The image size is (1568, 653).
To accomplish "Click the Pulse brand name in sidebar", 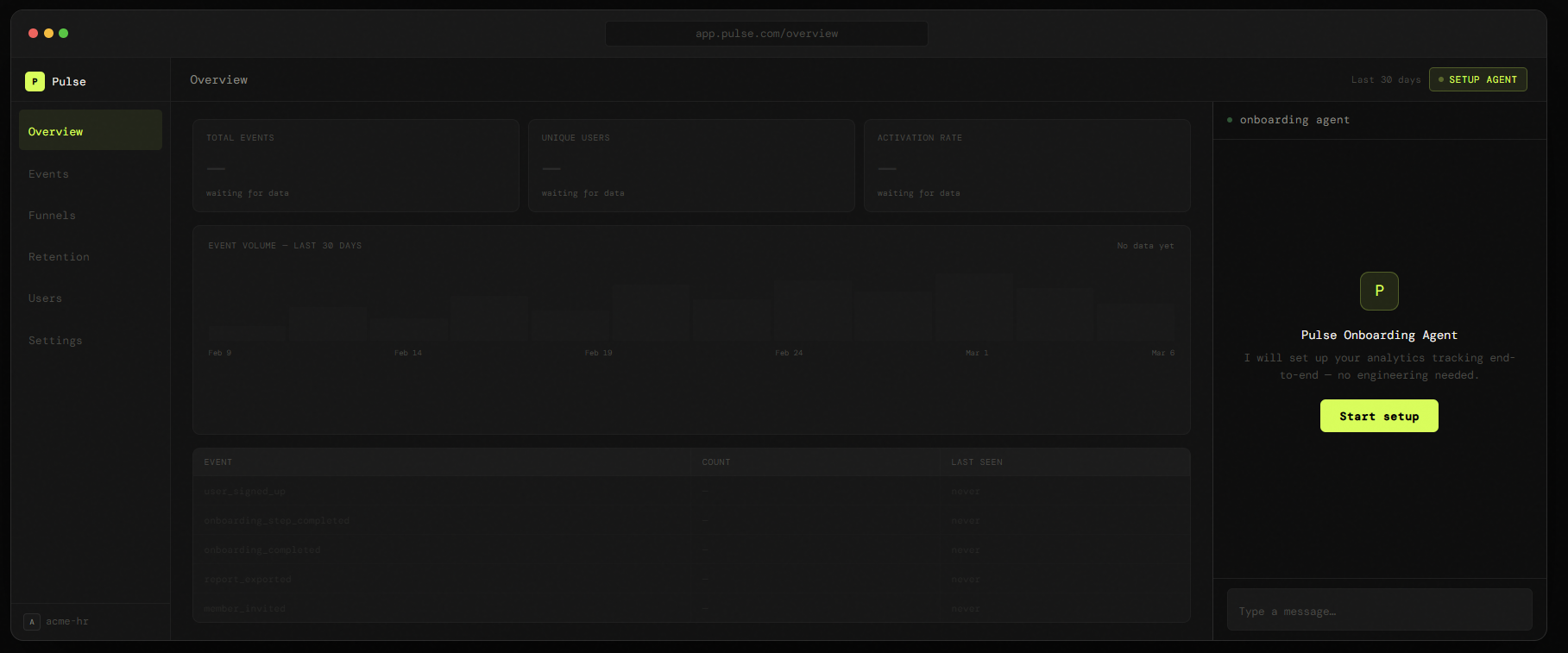I will [x=69, y=81].
